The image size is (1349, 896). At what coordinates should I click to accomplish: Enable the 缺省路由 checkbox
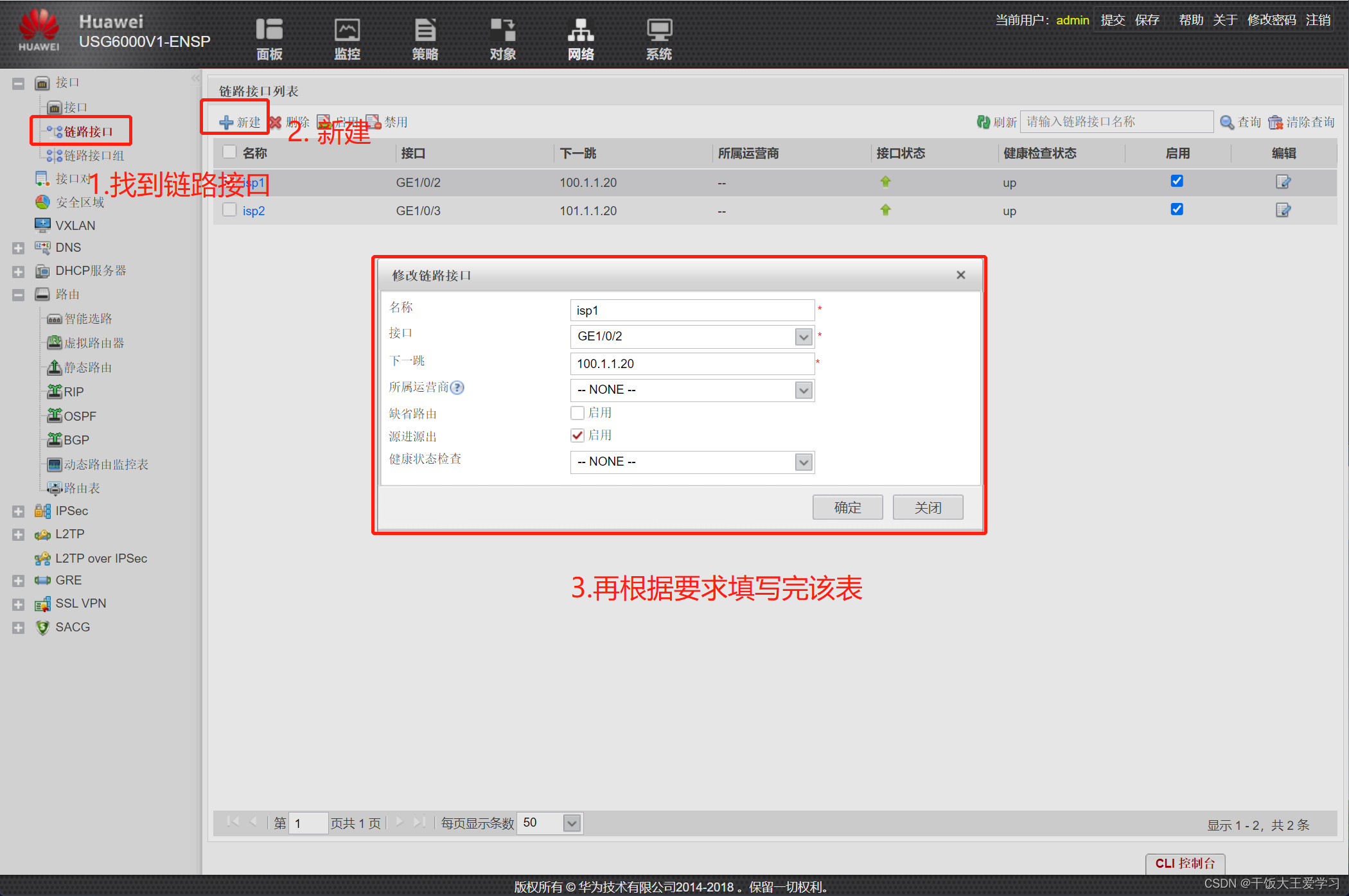coord(578,413)
